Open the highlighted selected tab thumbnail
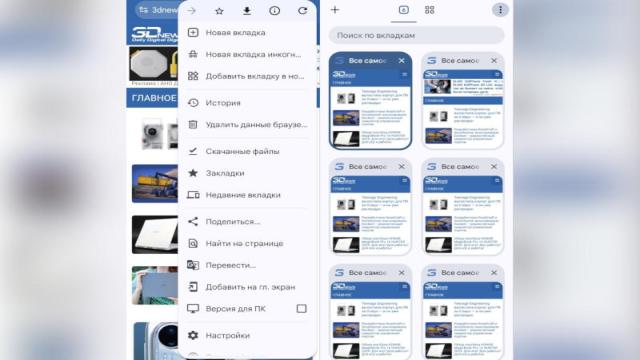Viewport: 640px width, 360px height. [370, 108]
